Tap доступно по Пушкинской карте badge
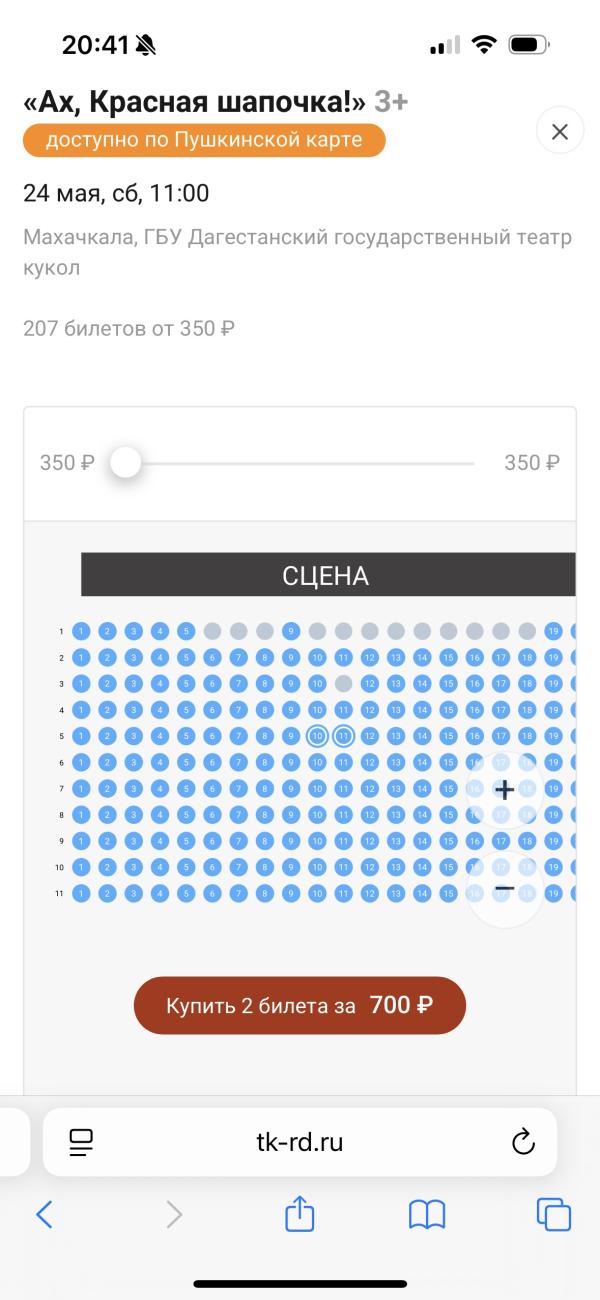 coord(204,140)
